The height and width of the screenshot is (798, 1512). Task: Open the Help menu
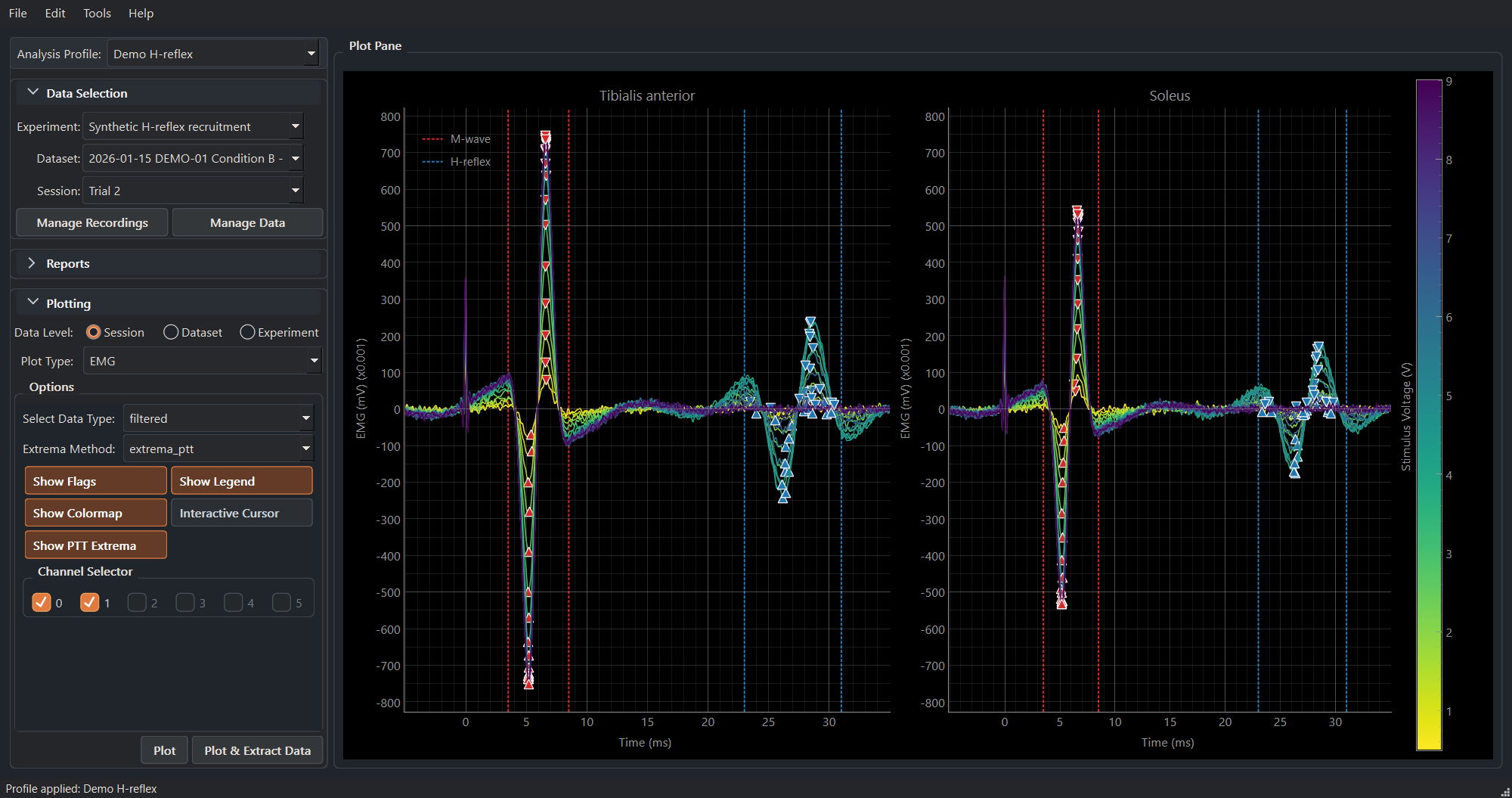pos(141,13)
